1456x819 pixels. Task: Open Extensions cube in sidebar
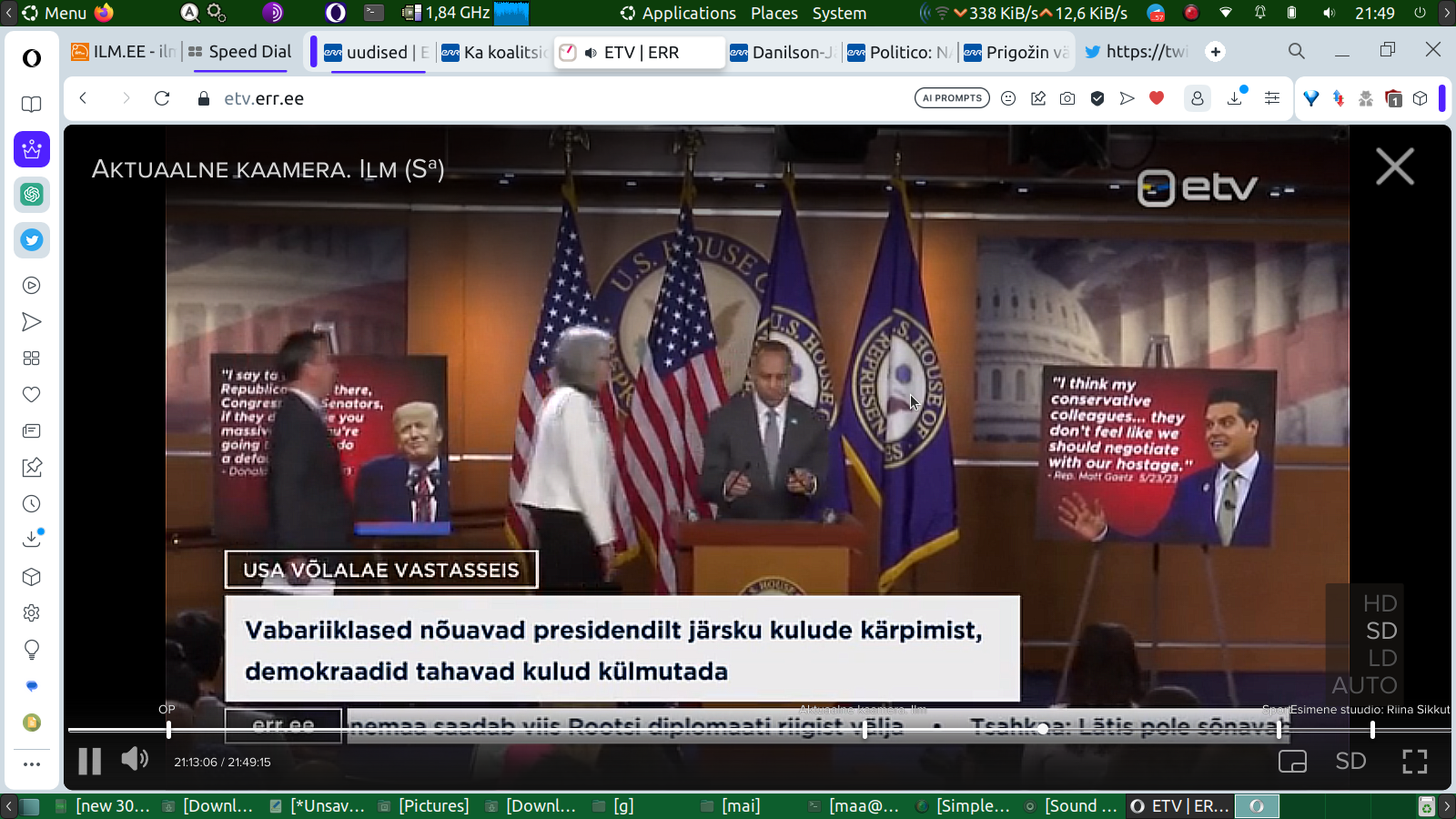pos(32,577)
